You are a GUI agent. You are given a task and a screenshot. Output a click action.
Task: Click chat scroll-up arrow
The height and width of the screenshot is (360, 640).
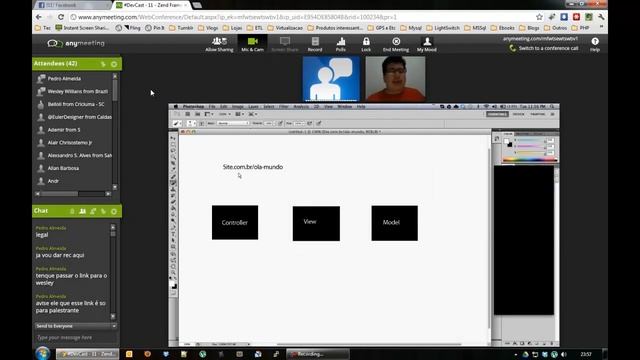(x=113, y=227)
